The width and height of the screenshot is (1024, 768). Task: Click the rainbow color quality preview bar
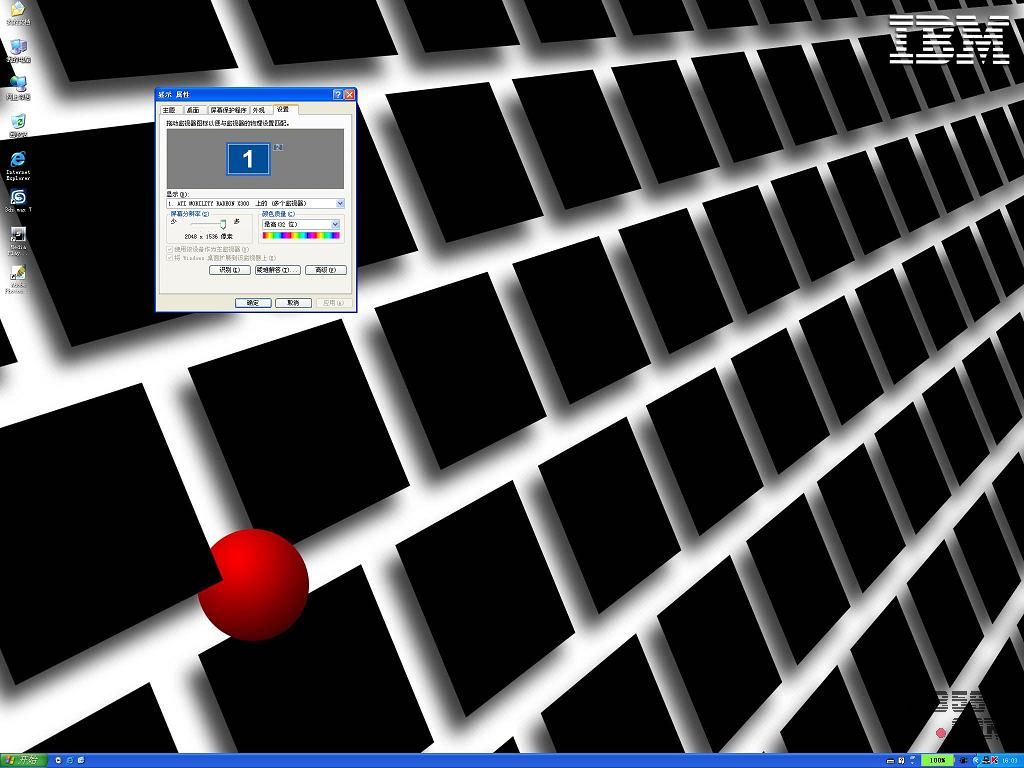(300, 236)
